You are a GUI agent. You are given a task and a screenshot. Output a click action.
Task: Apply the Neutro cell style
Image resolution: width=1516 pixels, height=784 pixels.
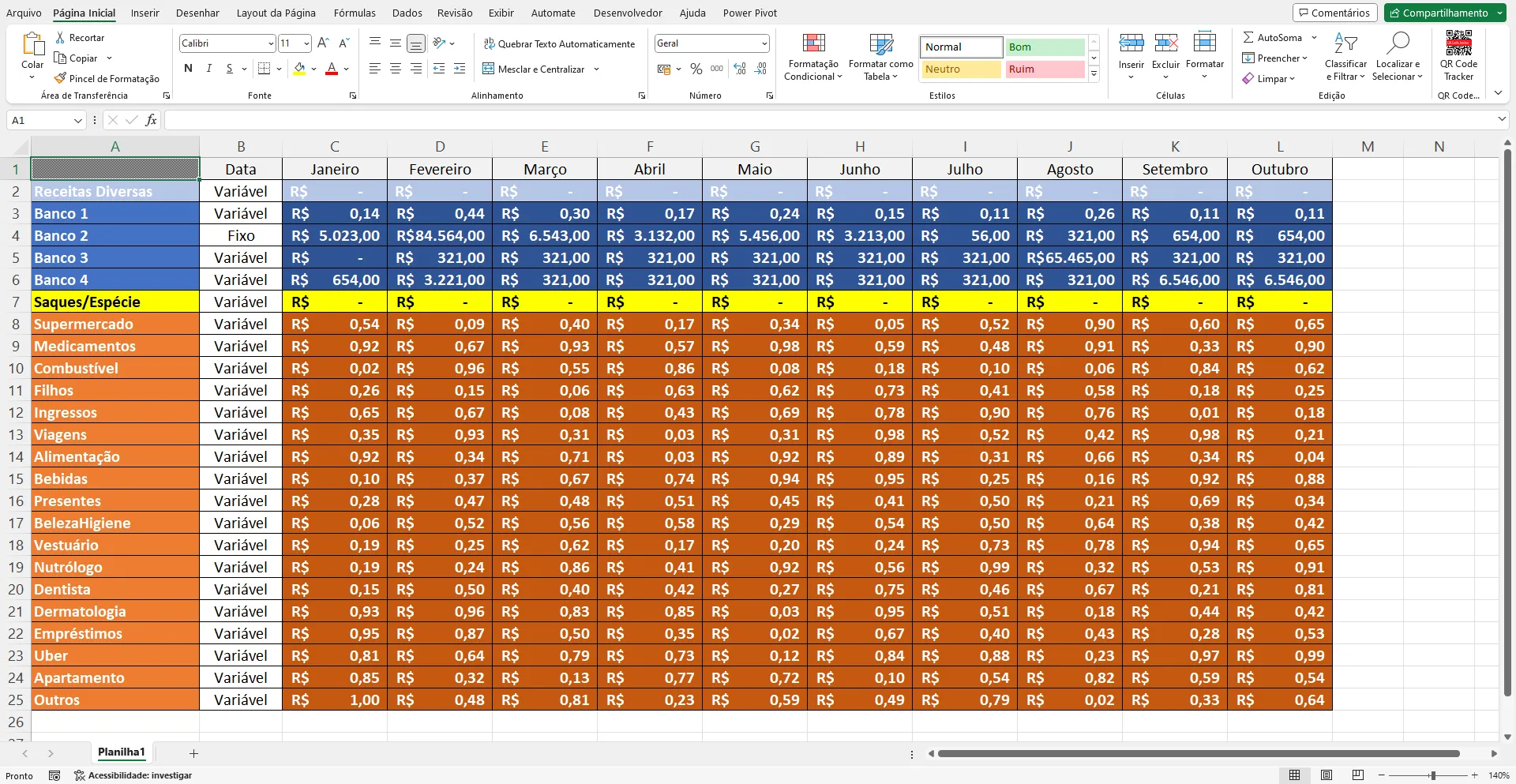click(961, 69)
